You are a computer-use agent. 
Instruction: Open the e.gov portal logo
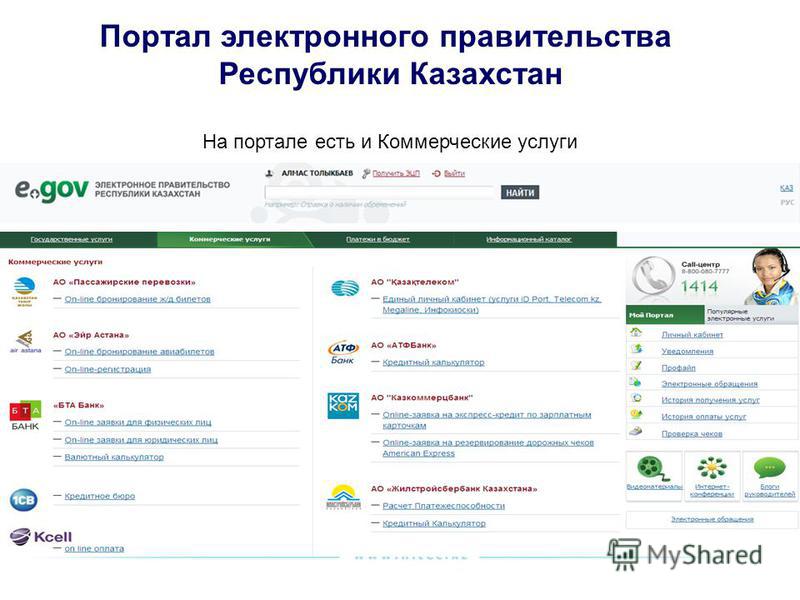52,190
